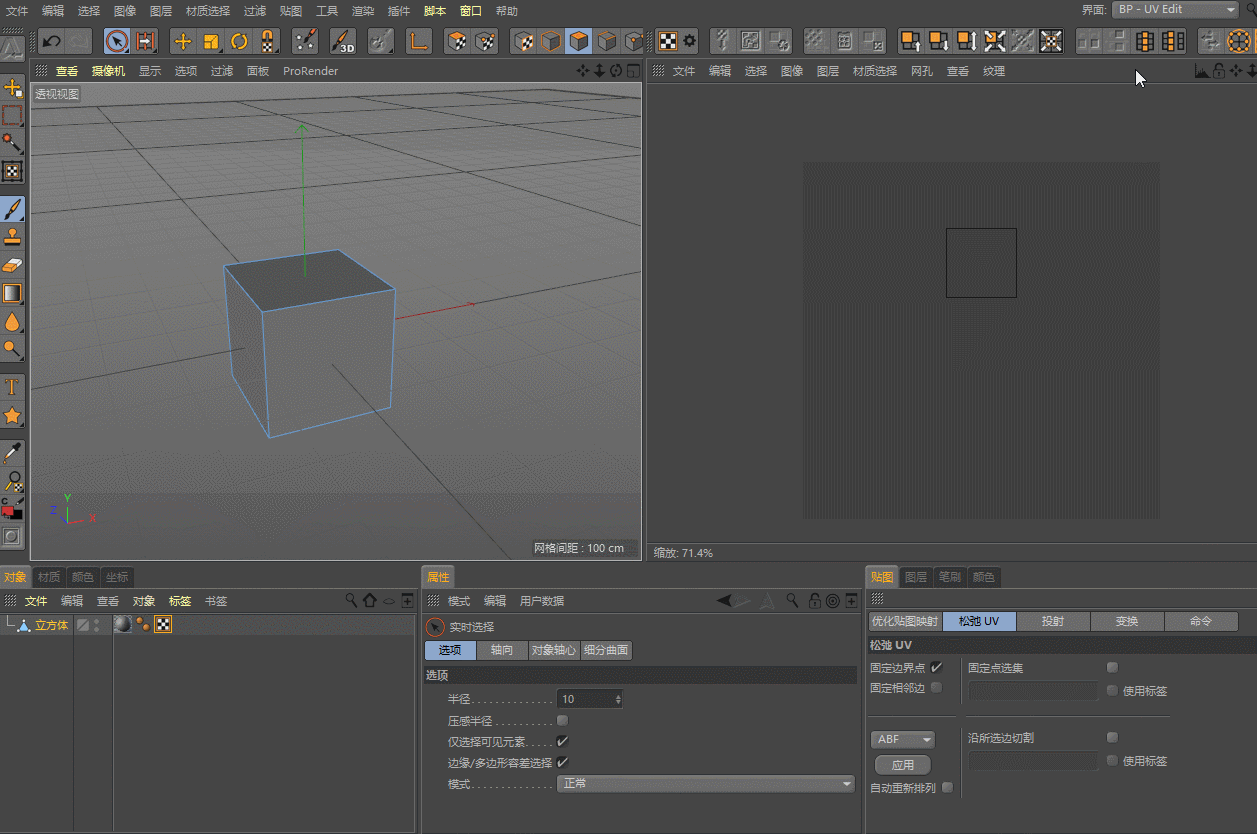The image size is (1257, 834).
Task: Select the Eraser tool
Action: [x=12, y=265]
